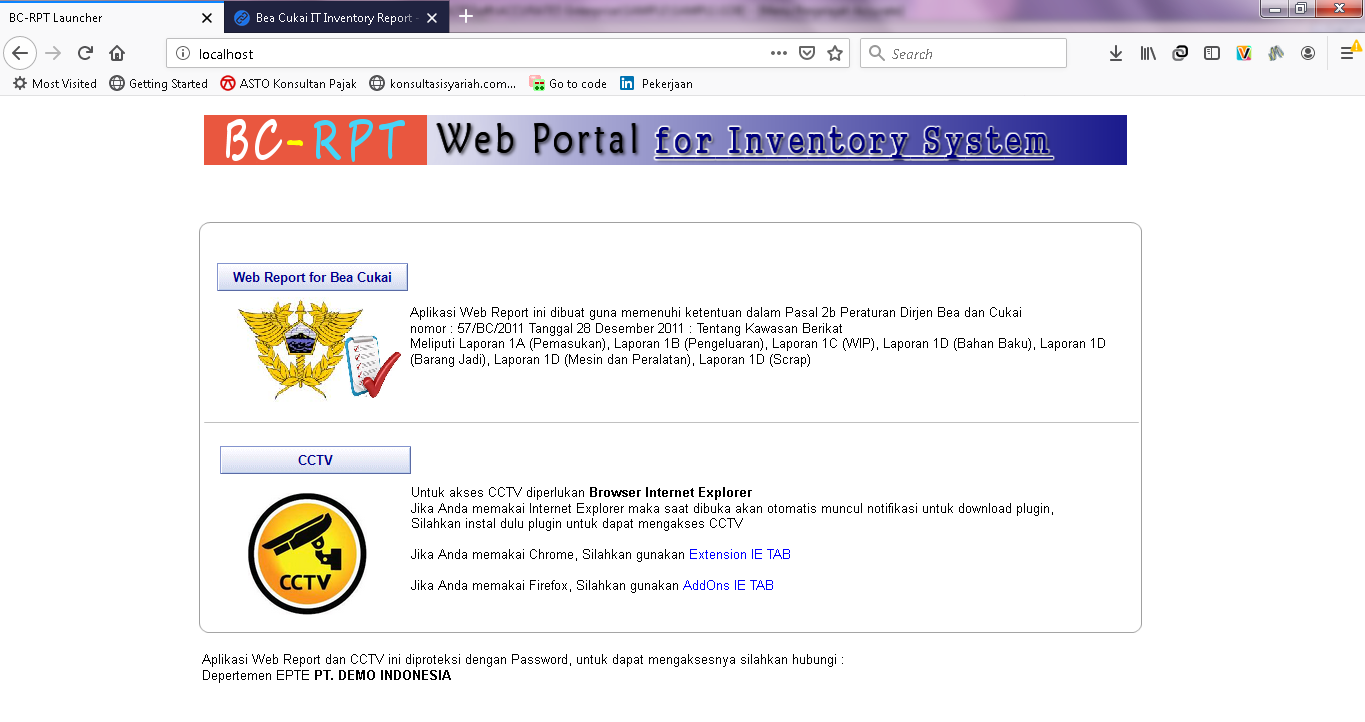
Task: Open the Downloads panel icon
Action: (x=1115, y=53)
